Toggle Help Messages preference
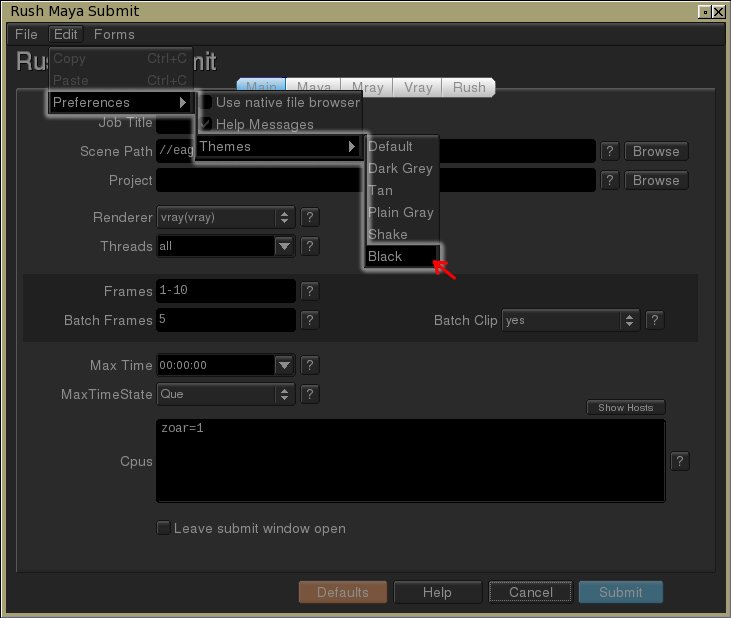731x618 pixels. pos(280,124)
